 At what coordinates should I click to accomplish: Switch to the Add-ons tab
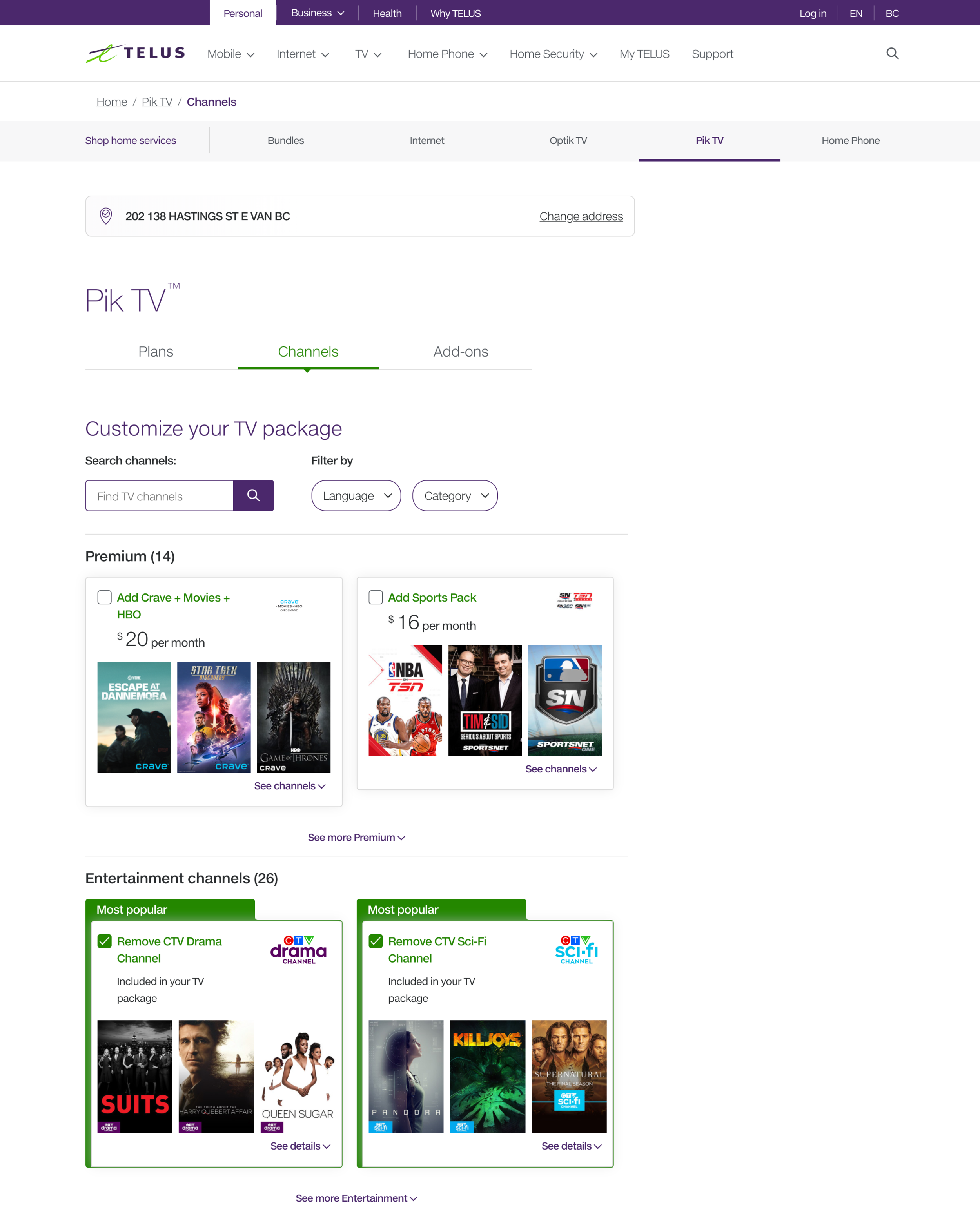coord(461,352)
